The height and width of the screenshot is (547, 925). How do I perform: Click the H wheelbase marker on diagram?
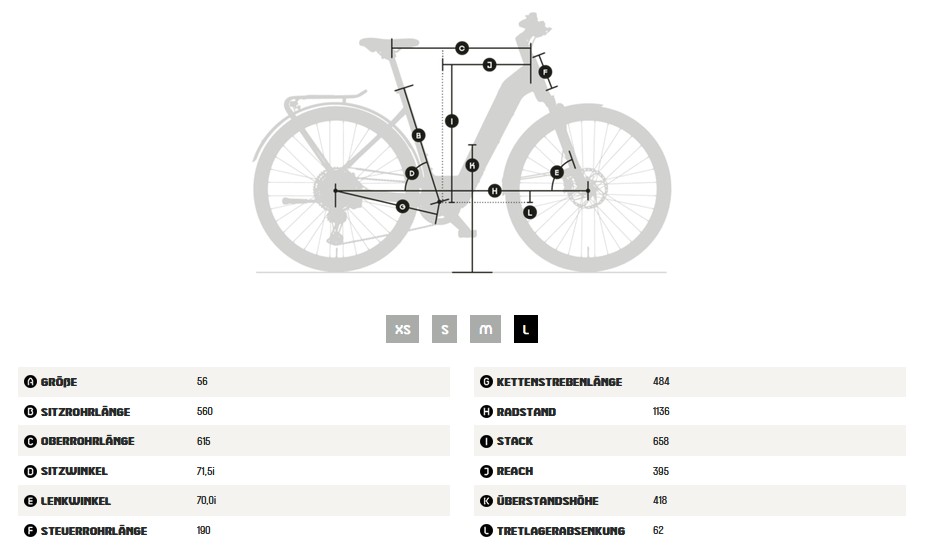[494, 191]
